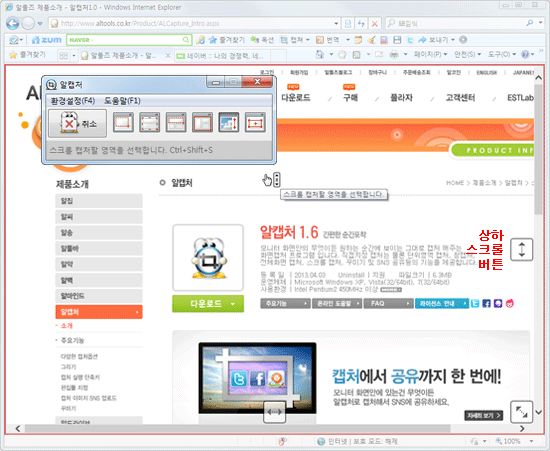Click the highlighted 알캡처 sidebar item
This screenshot has height=451, width=550.
(99, 312)
